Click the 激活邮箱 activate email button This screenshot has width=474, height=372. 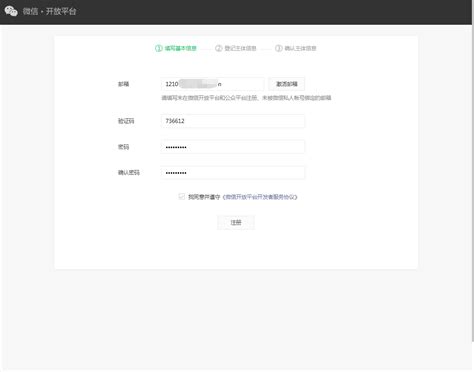[x=287, y=84]
